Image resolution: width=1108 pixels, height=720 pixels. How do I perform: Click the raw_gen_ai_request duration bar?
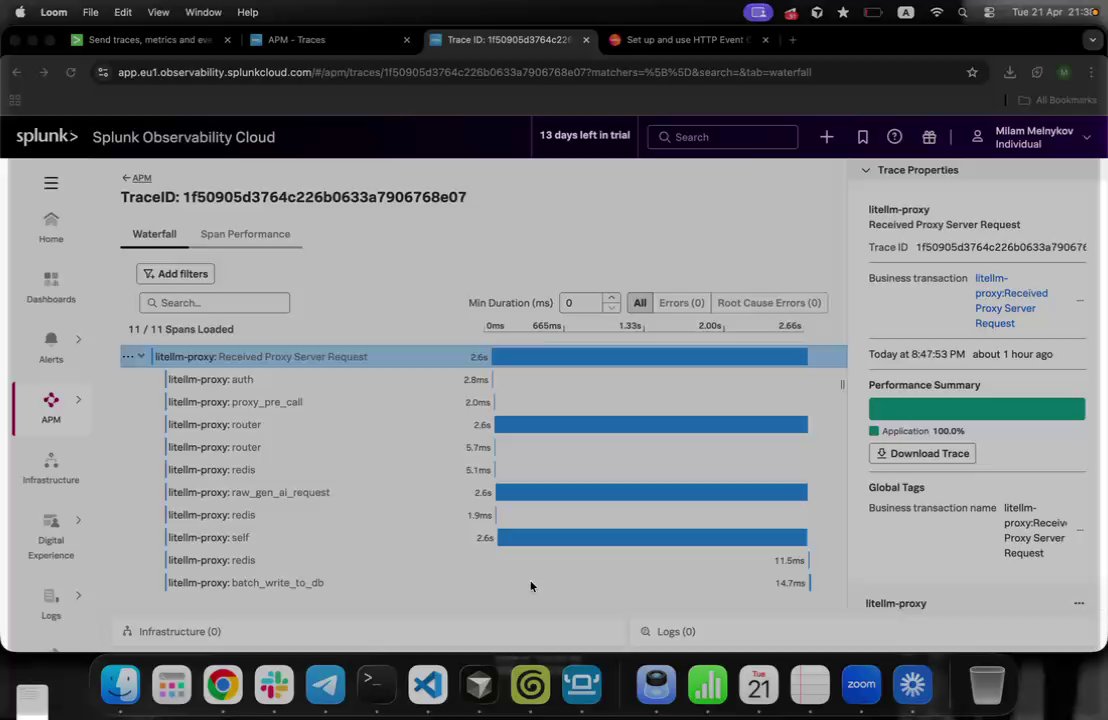point(652,492)
